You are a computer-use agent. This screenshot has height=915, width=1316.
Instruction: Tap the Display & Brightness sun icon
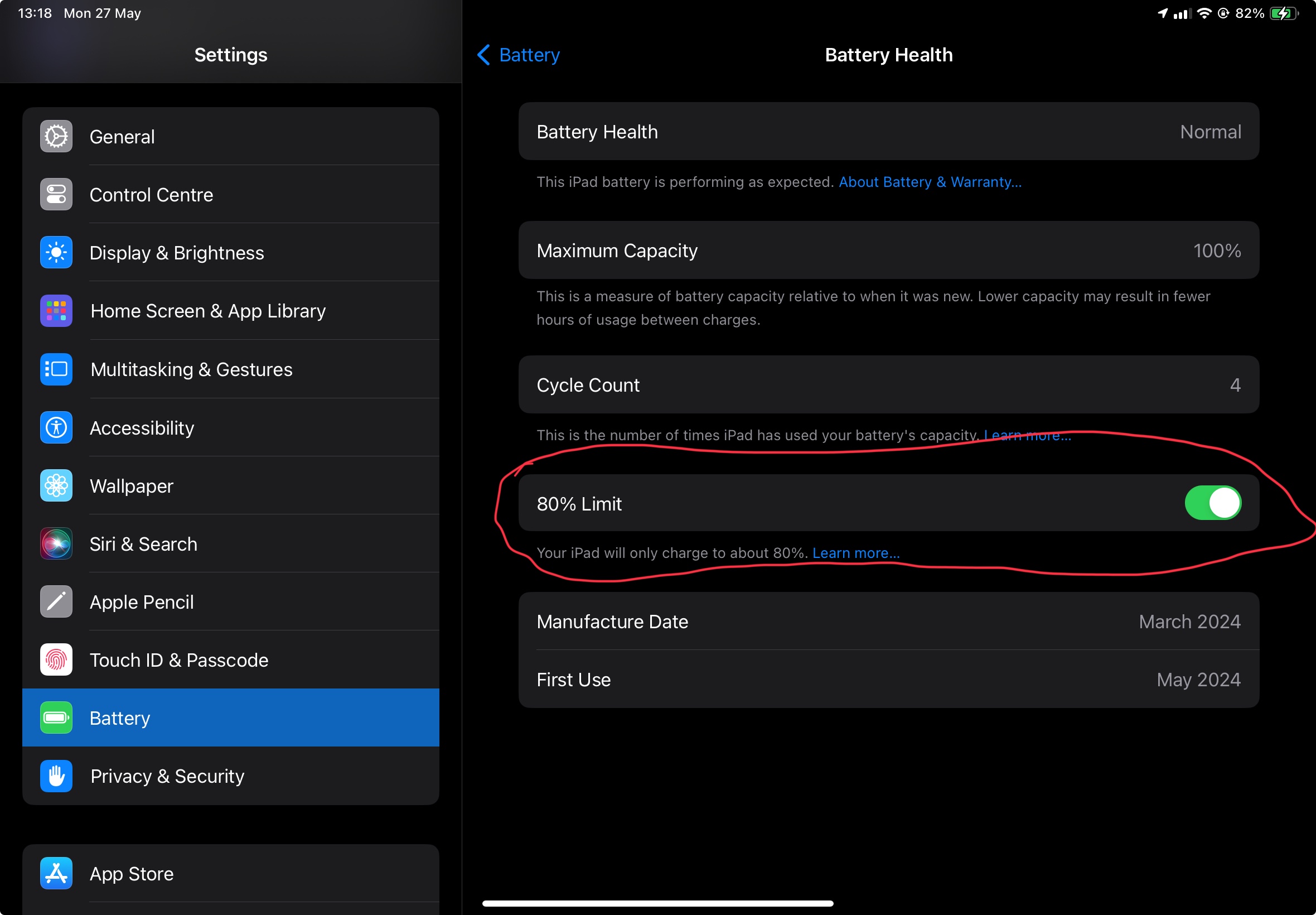coord(56,252)
